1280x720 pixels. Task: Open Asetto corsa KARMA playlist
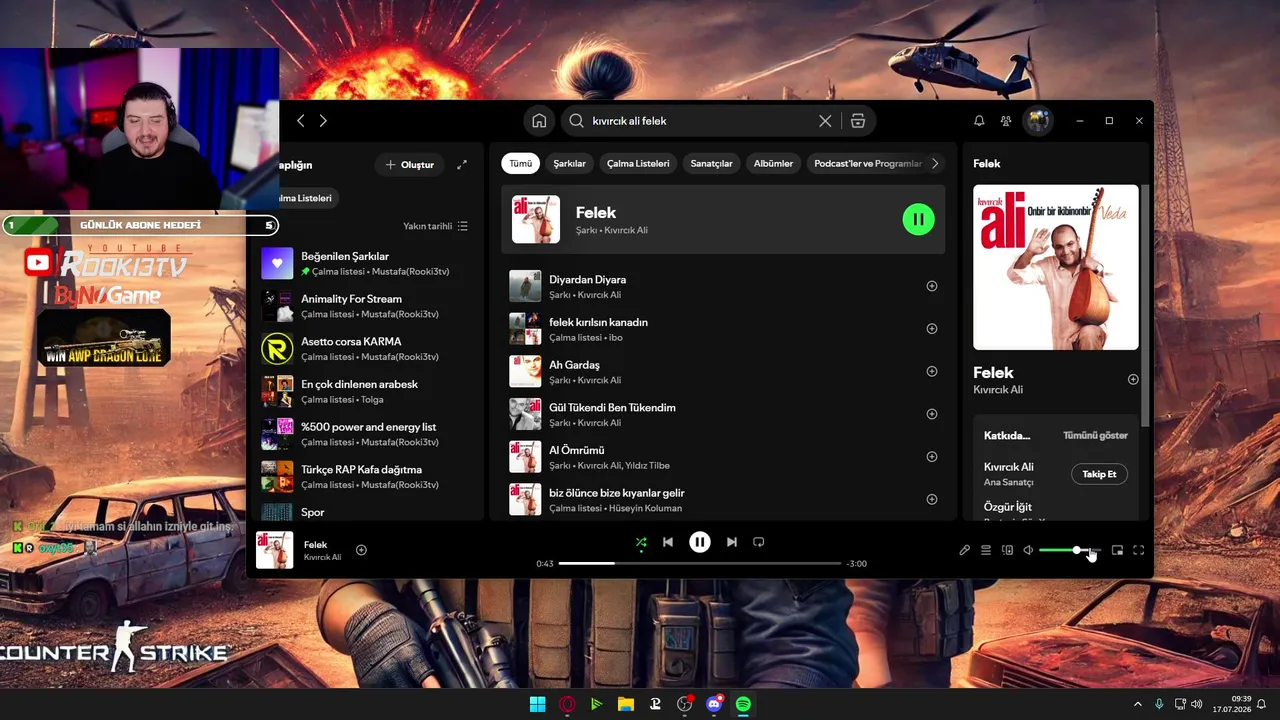click(365, 348)
